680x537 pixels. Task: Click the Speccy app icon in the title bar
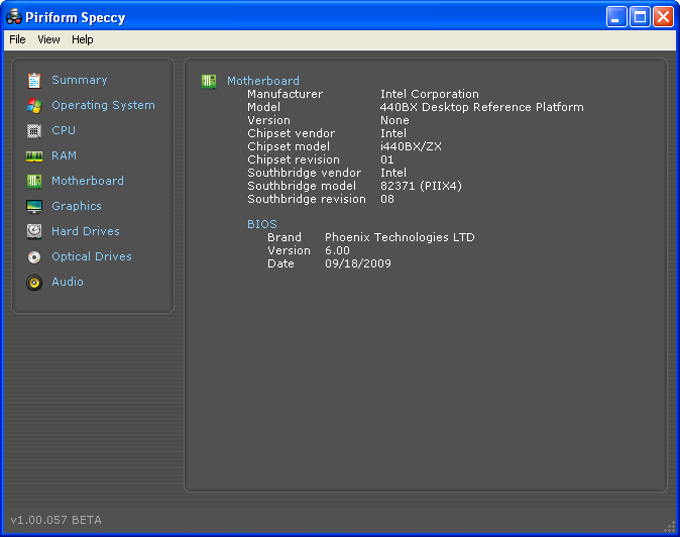point(14,16)
